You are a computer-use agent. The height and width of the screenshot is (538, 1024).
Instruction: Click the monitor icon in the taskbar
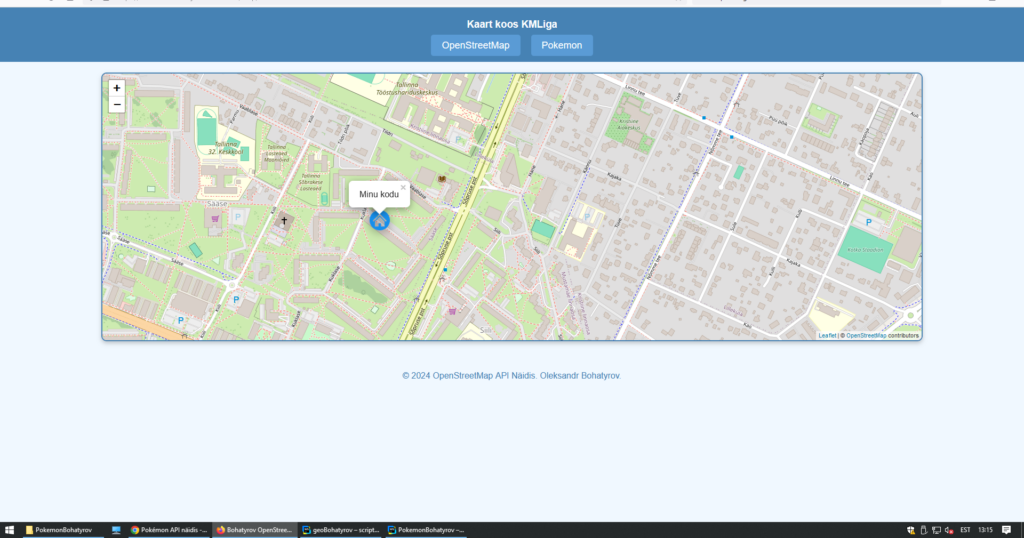[116, 530]
